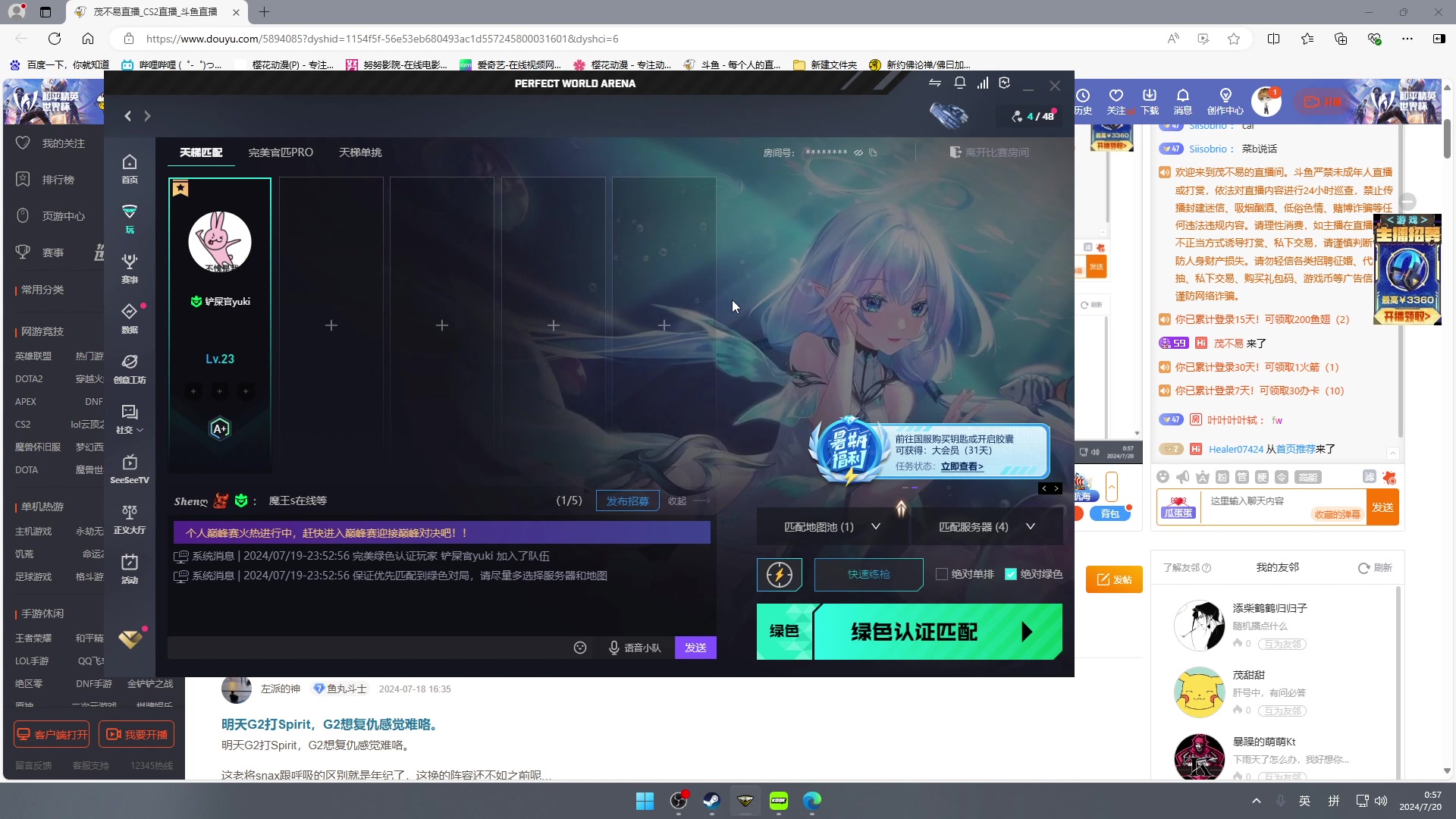
Task: Open the shield anti-cheat icon in arena
Action: (1005, 83)
